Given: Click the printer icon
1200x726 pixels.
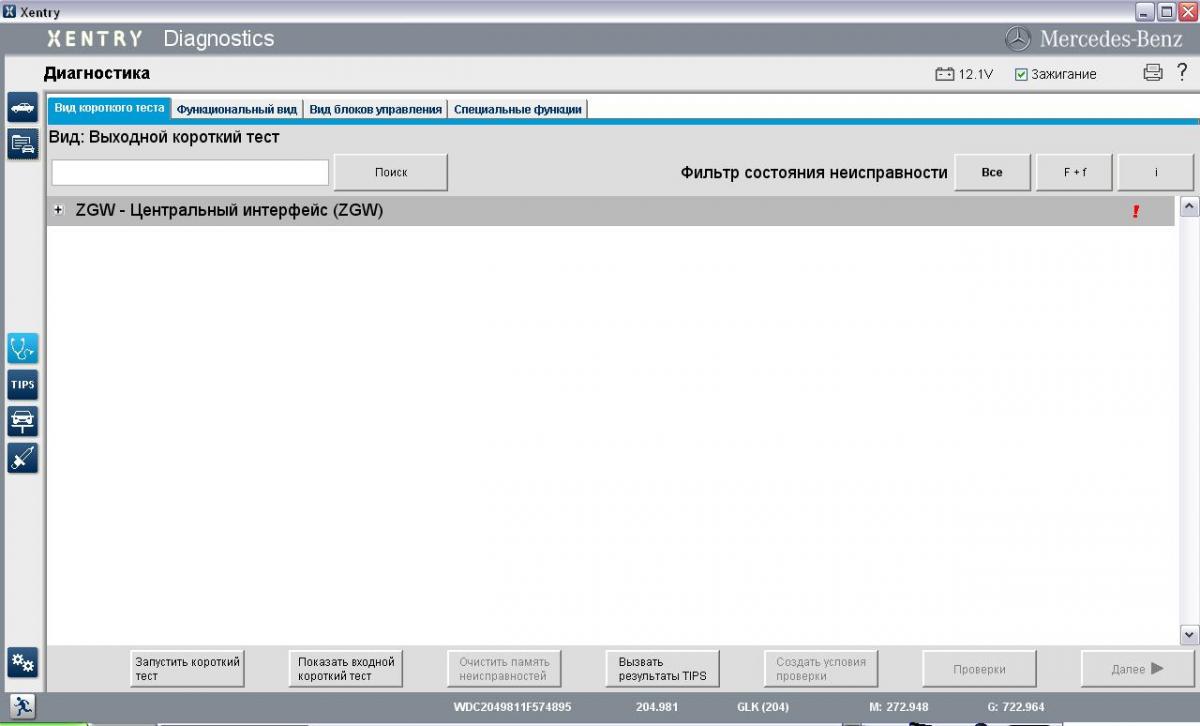Looking at the screenshot, I should tap(1153, 72).
